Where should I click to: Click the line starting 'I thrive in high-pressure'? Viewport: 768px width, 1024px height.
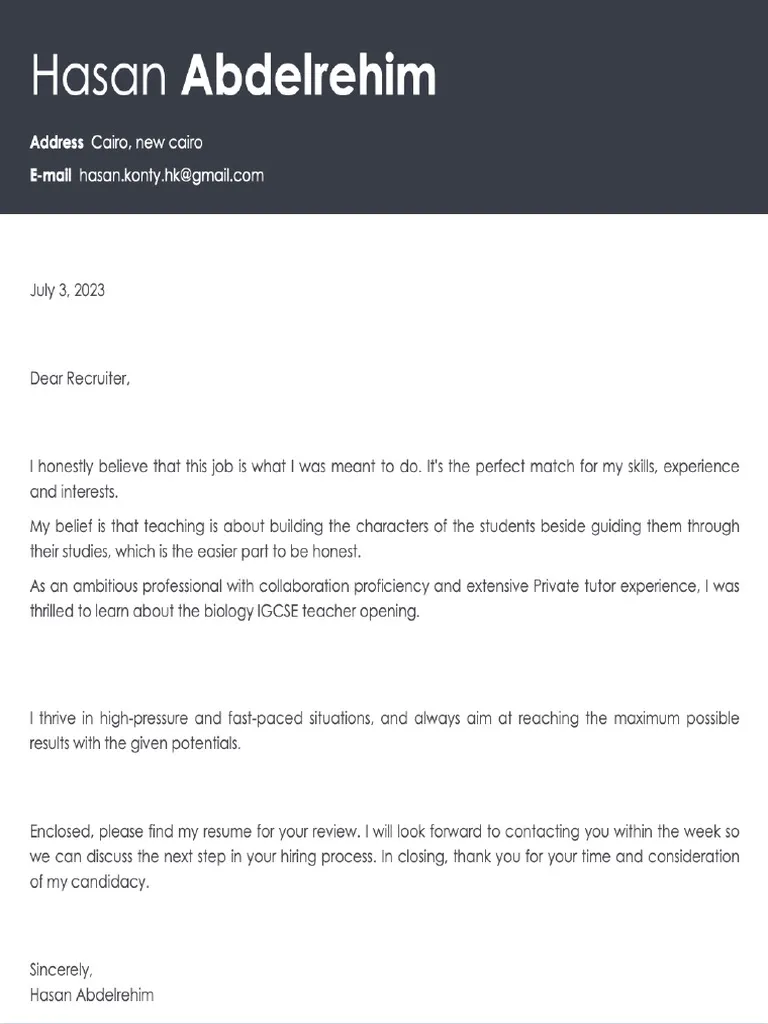[x=384, y=719]
